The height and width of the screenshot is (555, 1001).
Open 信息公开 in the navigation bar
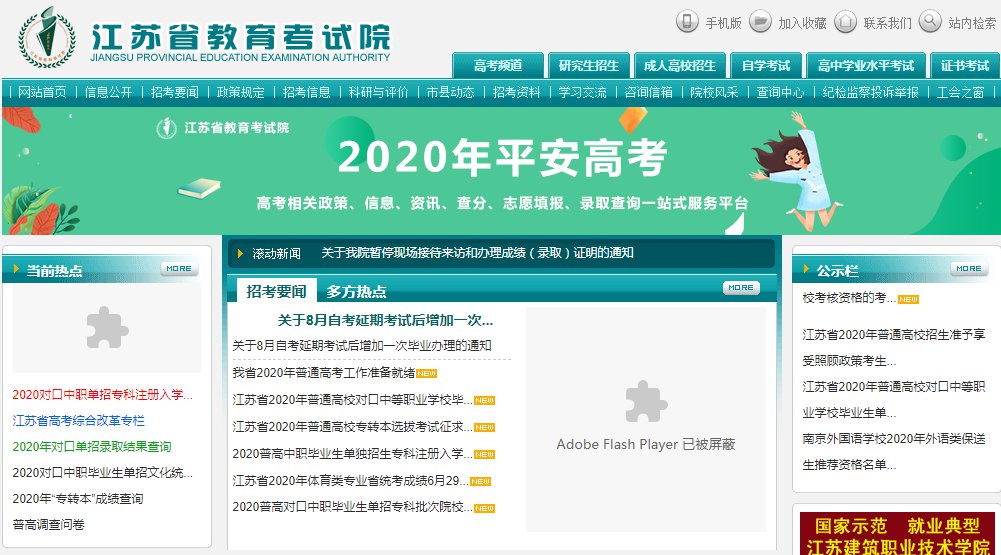tap(109, 93)
